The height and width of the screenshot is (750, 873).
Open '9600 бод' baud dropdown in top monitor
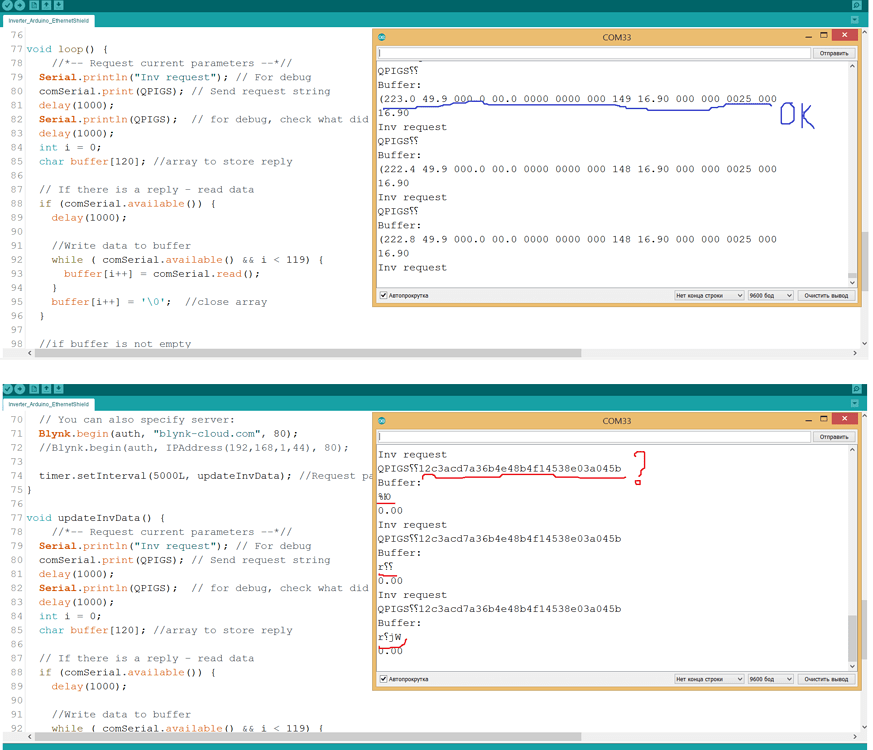pos(770,296)
